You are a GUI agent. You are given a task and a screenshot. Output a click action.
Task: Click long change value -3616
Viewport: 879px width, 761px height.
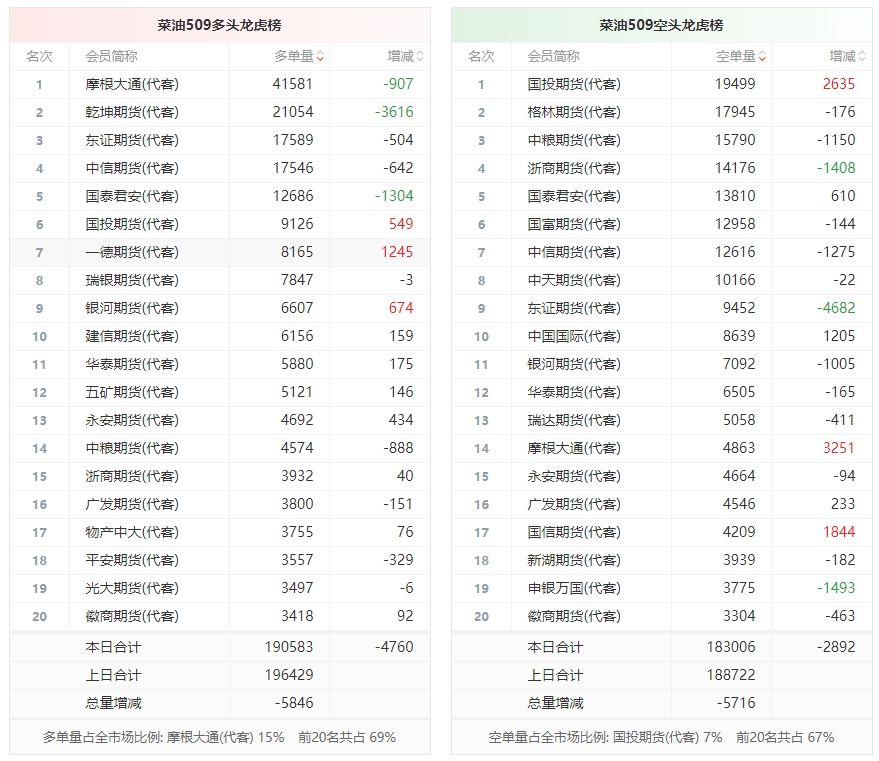click(x=394, y=112)
